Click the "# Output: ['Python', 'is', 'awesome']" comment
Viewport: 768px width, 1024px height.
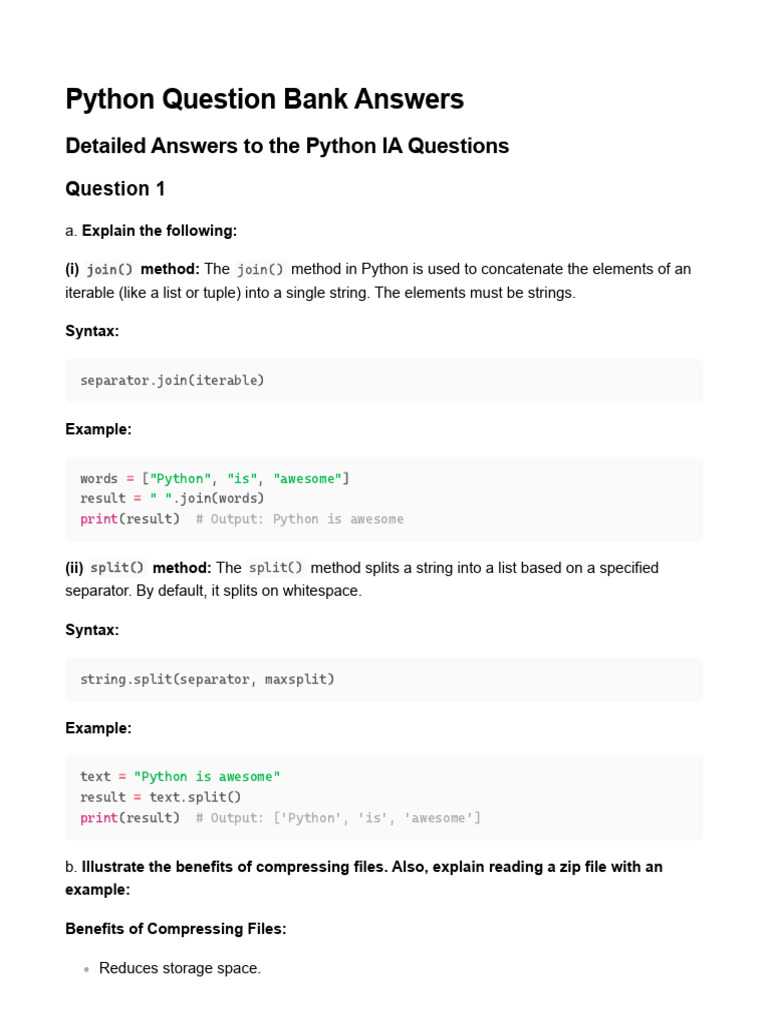click(x=338, y=818)
